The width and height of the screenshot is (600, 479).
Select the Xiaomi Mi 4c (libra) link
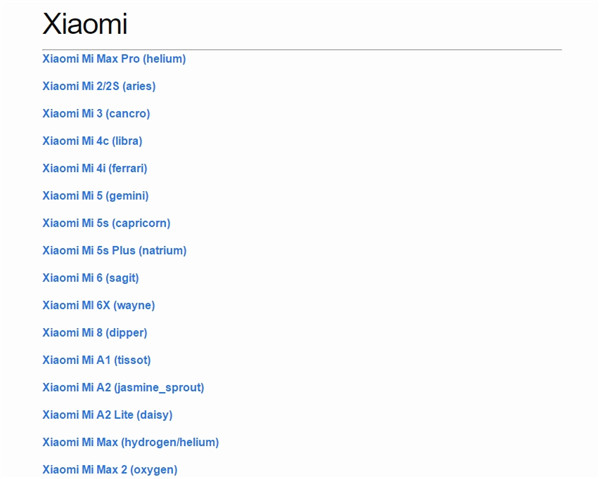click(92, 141)
